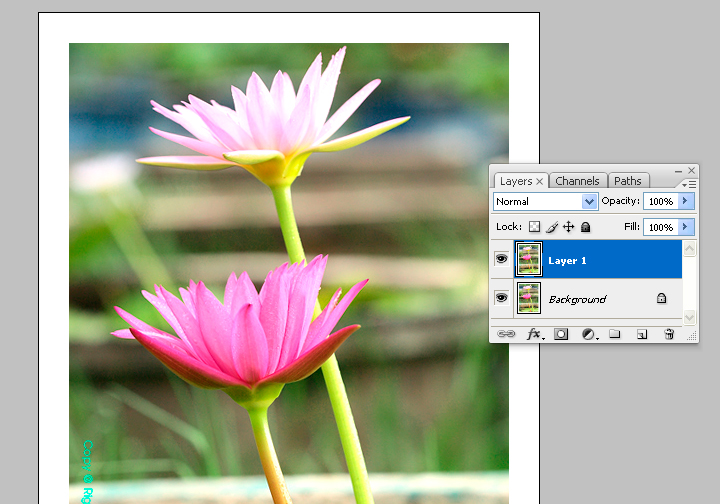Add a layer mask
720x504 pixels.
[561, 334]
